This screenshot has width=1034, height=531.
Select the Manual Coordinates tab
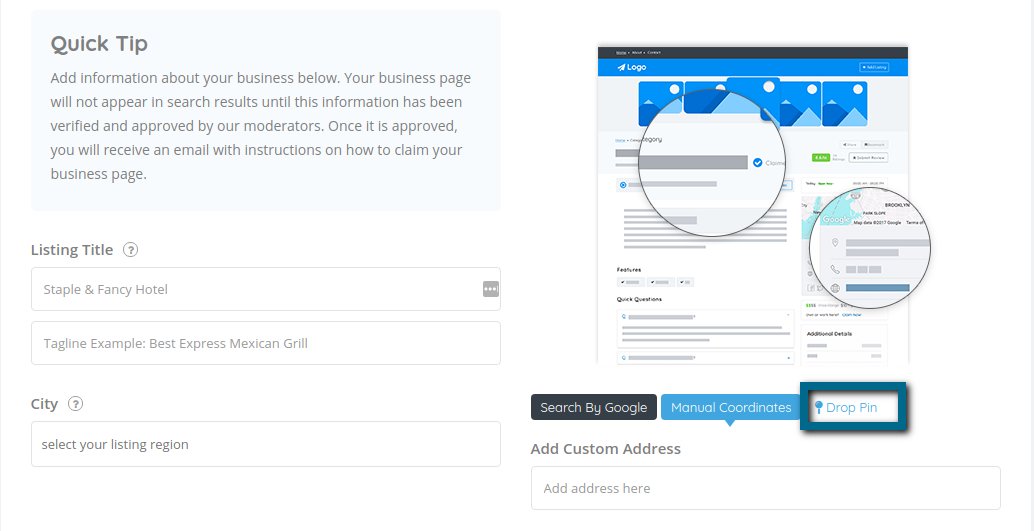point(731,407)
